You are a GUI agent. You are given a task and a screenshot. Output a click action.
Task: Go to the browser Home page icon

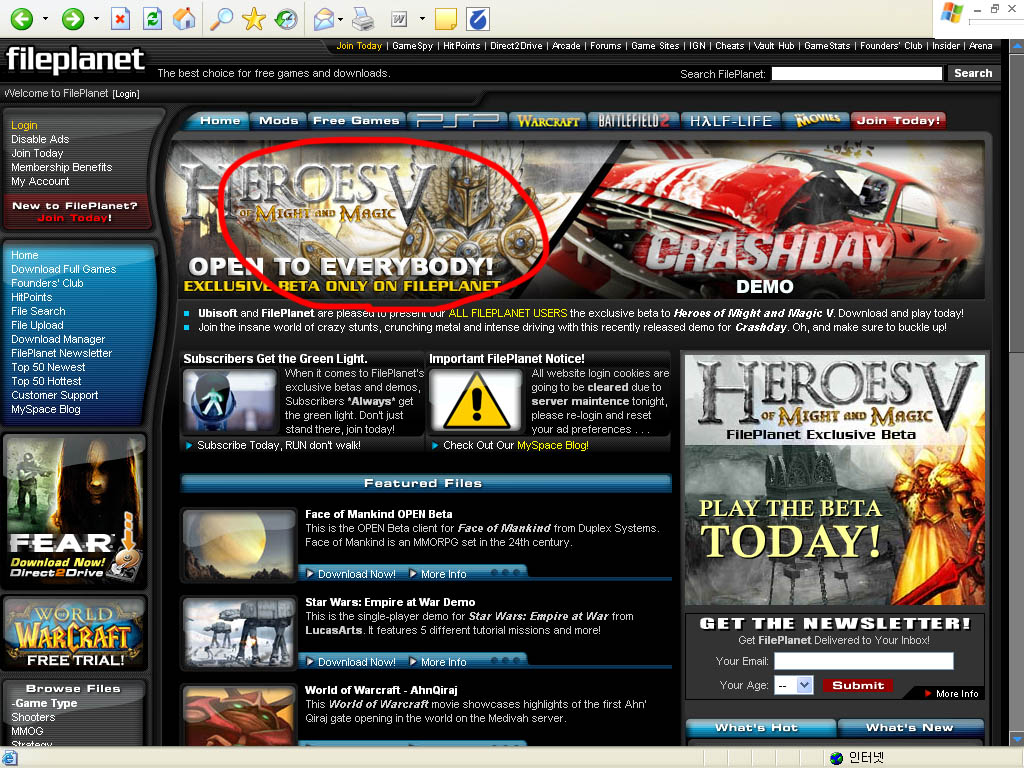pos(184,19)
